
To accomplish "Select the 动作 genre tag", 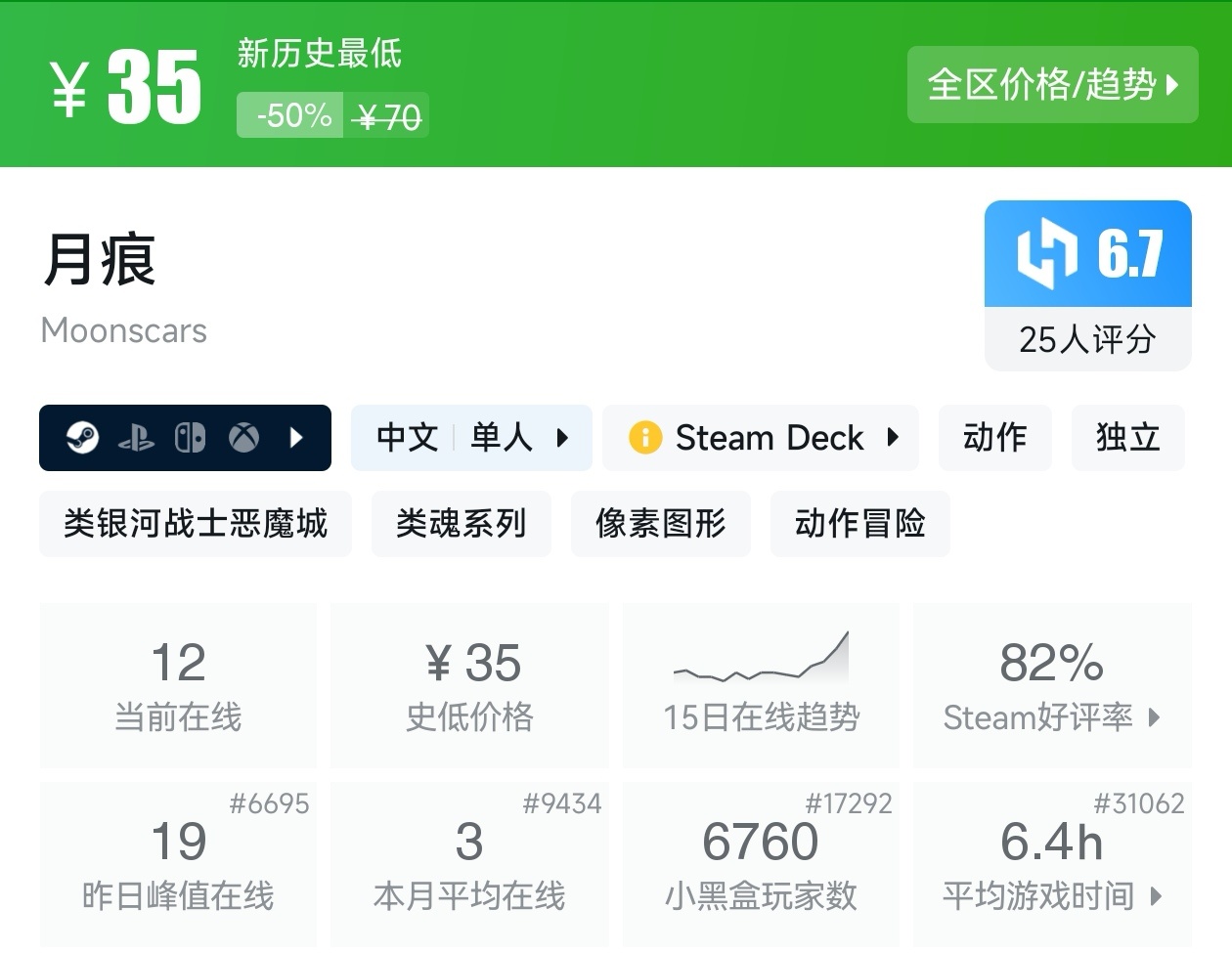I will [x=994, y=438].
